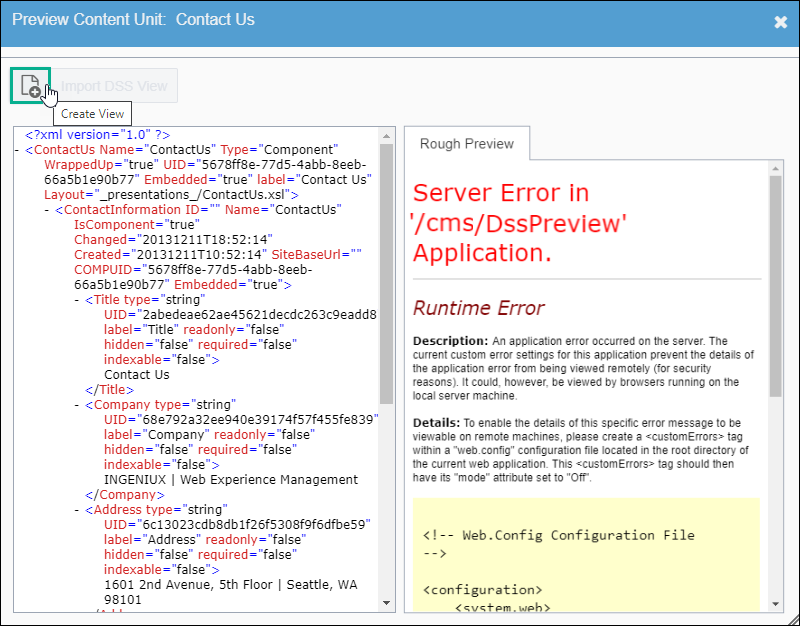800x626 pixels.
Task: Click the "Contact Us" title value text
Action: tap(137, 374)
